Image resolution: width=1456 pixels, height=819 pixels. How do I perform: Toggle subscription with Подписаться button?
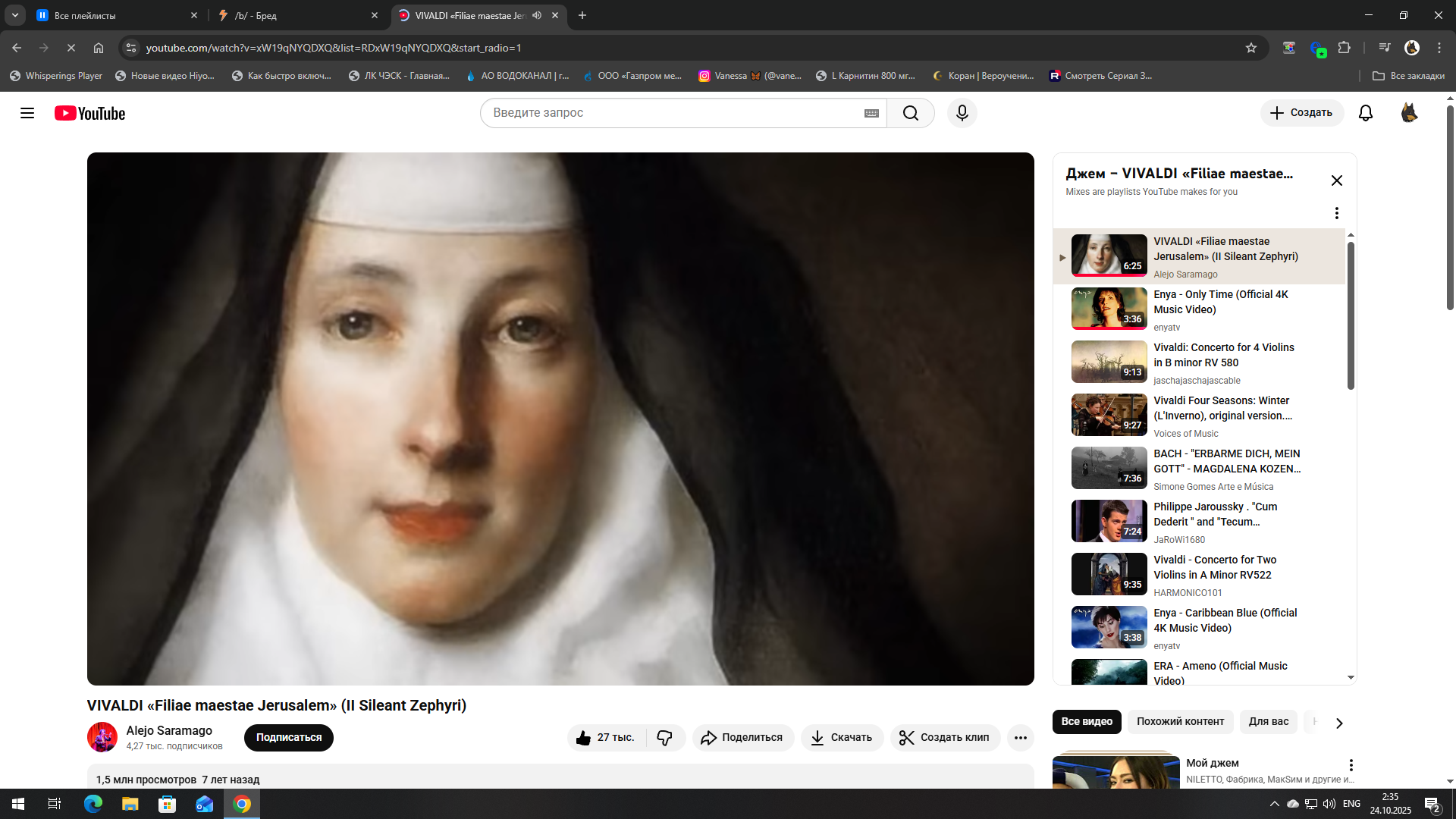[288, 738]
